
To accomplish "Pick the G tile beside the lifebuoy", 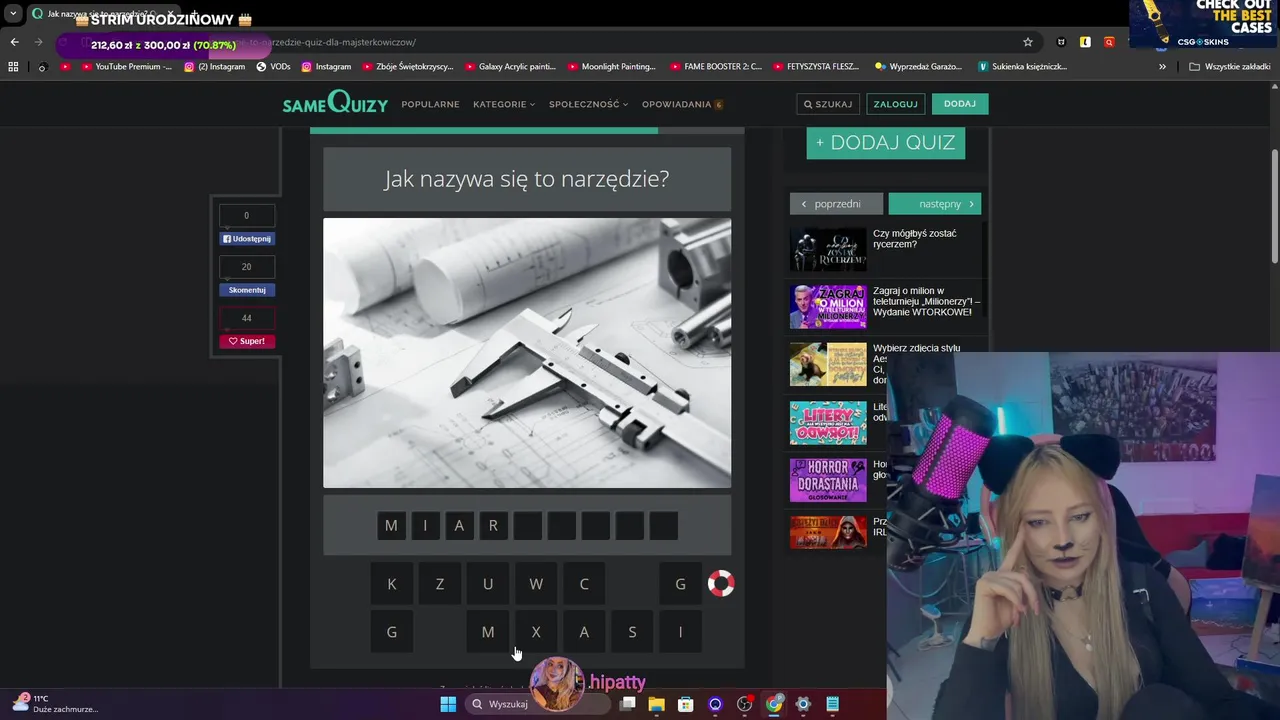I will 680,583.
